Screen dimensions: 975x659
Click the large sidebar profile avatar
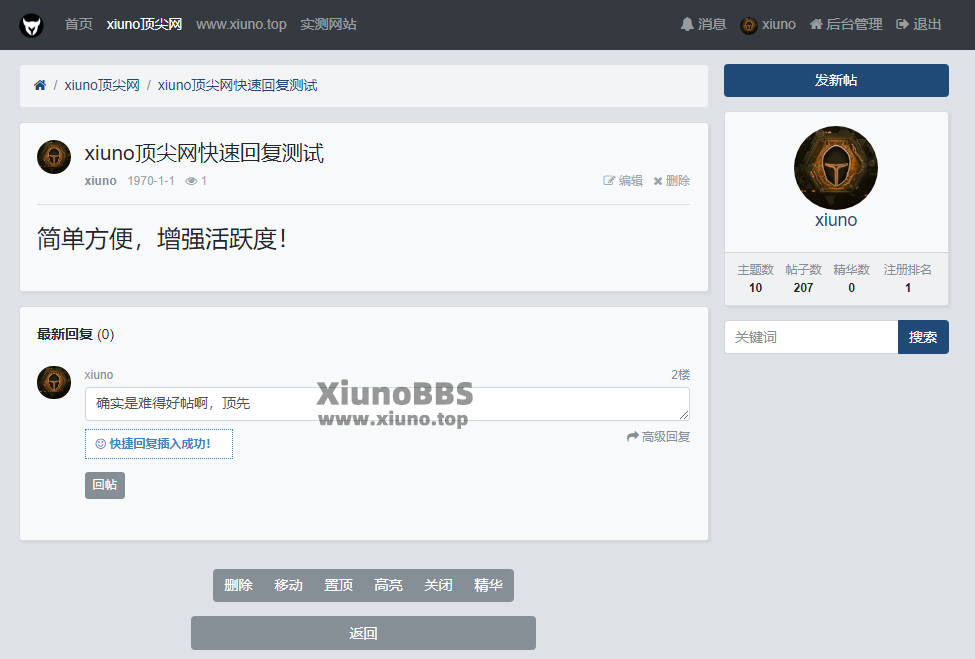(x=835, y=168)
